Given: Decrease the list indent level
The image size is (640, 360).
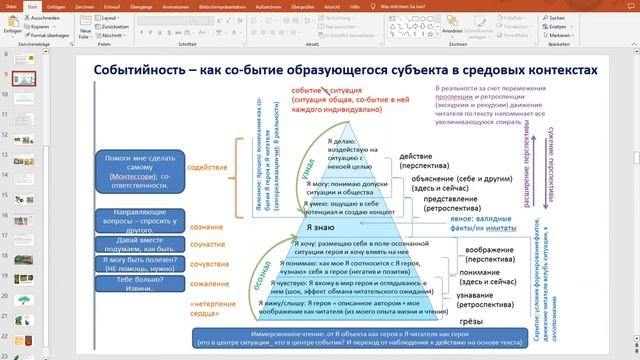Looking at the screenshot, I should [286, 20].
